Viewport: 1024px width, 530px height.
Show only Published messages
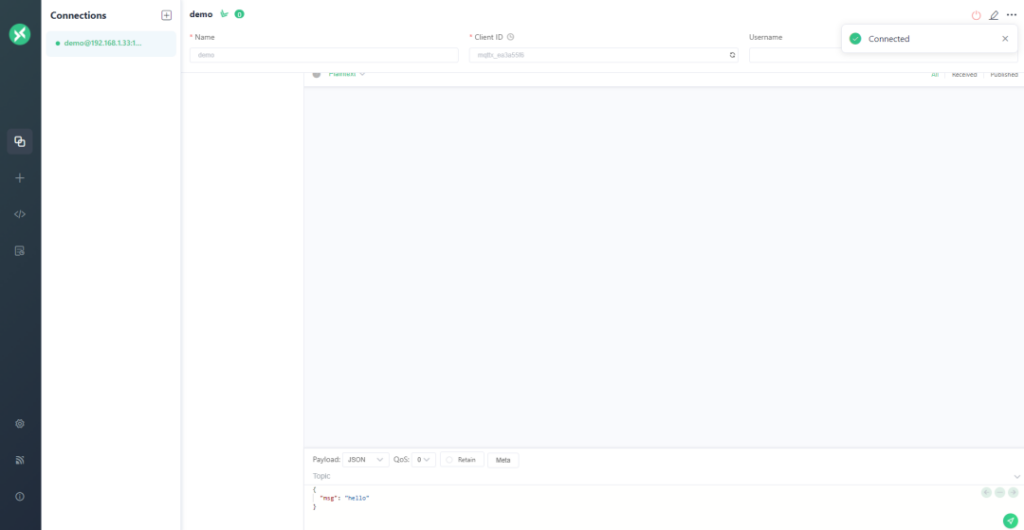click(1004, 75)
